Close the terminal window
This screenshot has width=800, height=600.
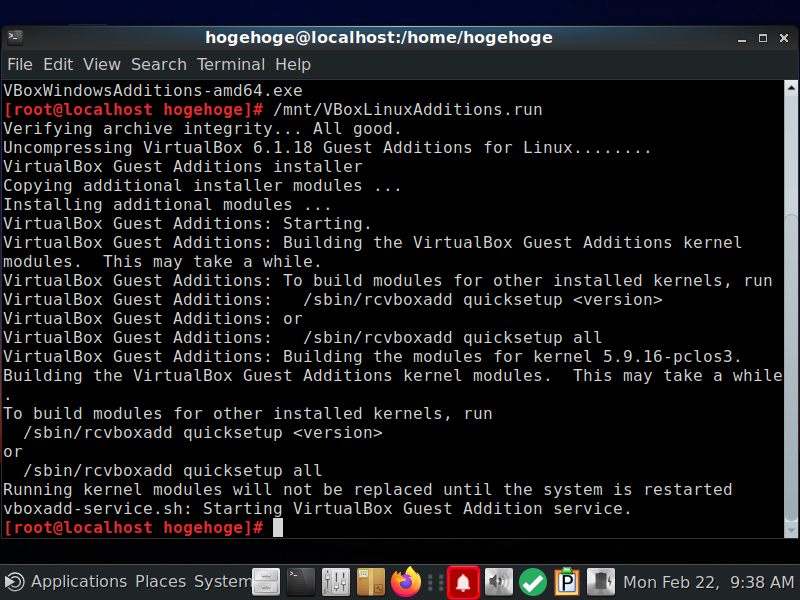point(784,38)
